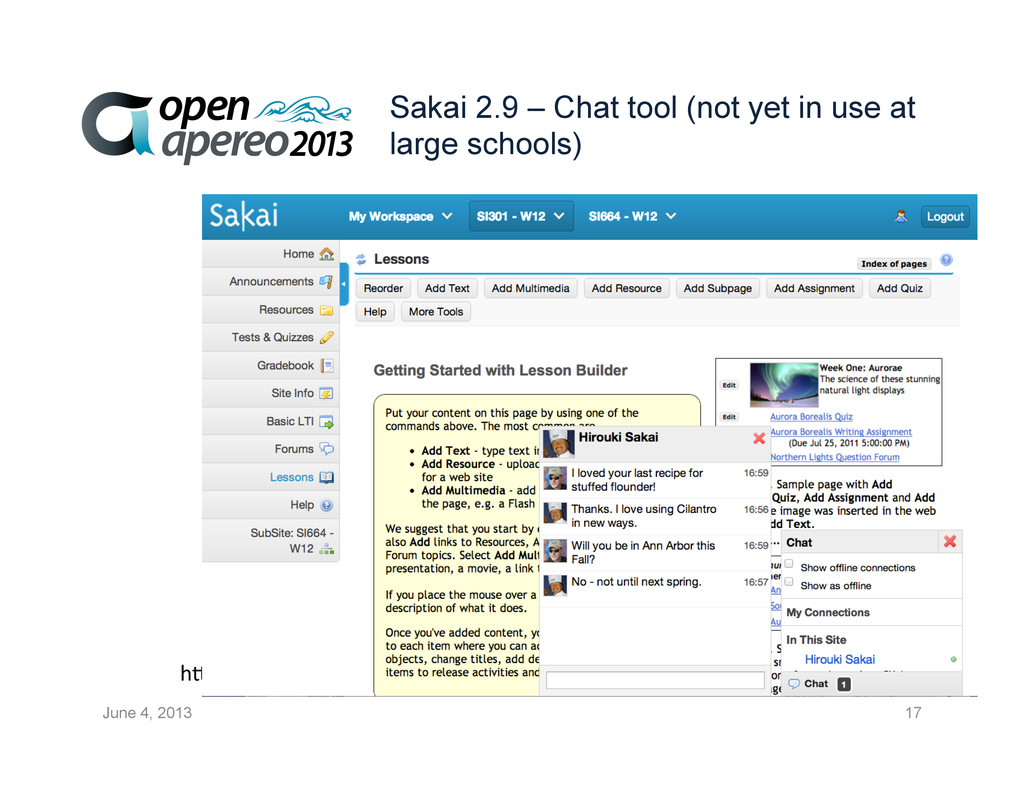The image size is (1024, 791).
Task: Click the aurora image thumbnail
Action: pyautogui.click(x=784, y=385)
